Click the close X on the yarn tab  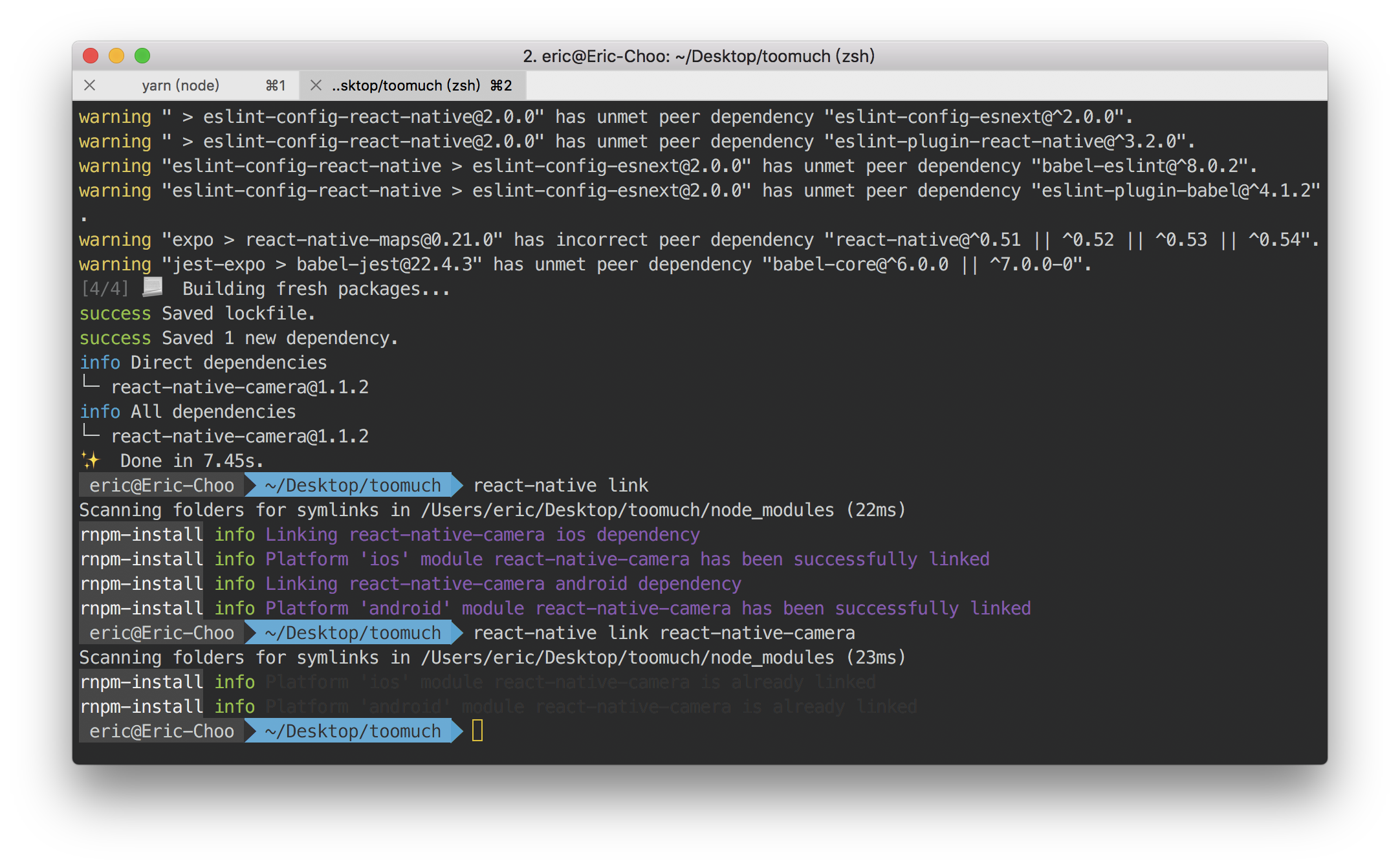(x=90, y=85)
